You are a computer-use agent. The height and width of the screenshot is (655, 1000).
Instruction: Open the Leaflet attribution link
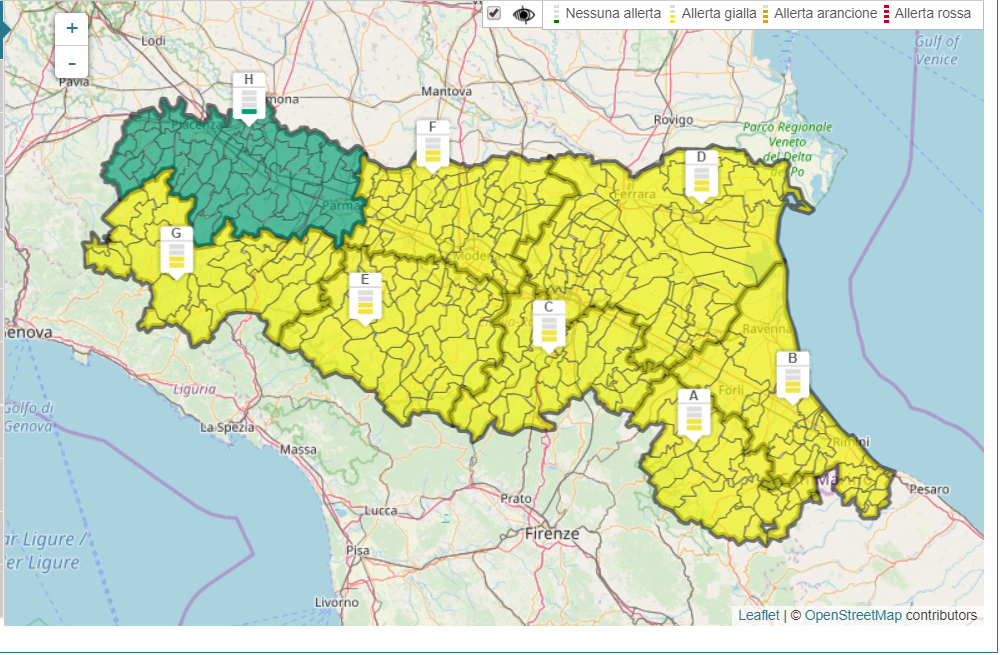tap(758, 615)
